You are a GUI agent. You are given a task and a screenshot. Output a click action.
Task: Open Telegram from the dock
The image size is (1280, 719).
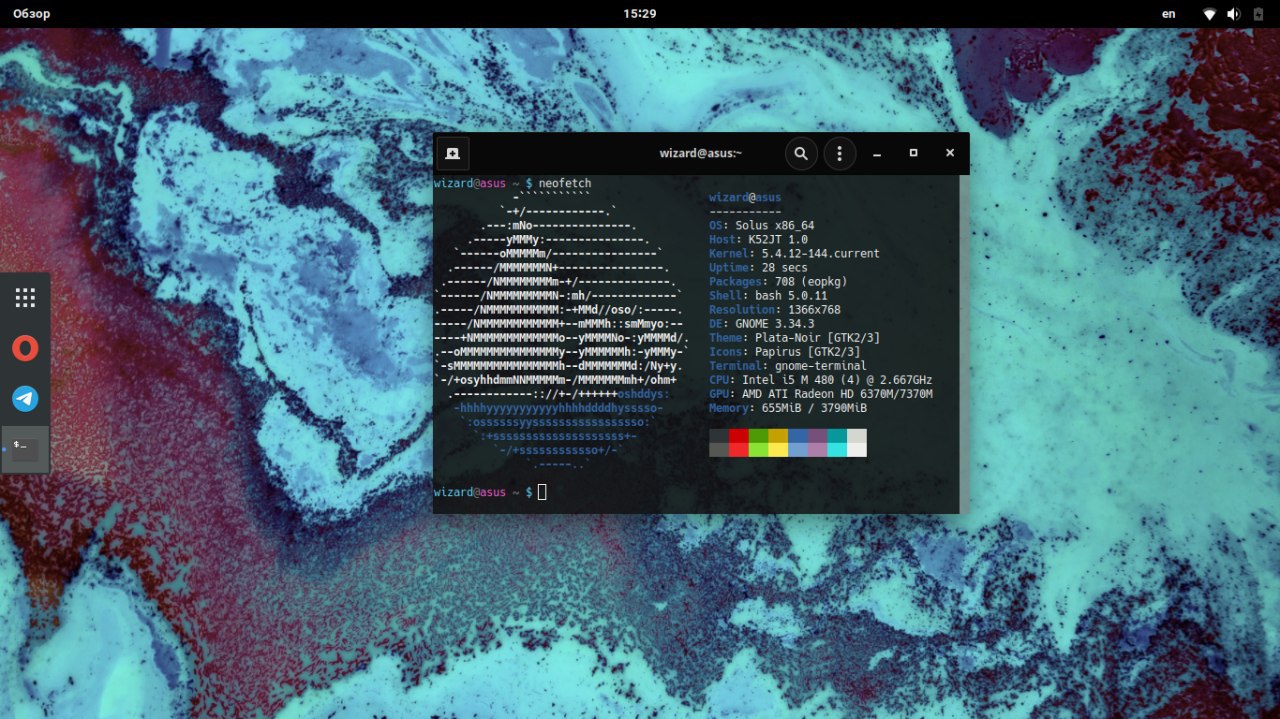25,399
